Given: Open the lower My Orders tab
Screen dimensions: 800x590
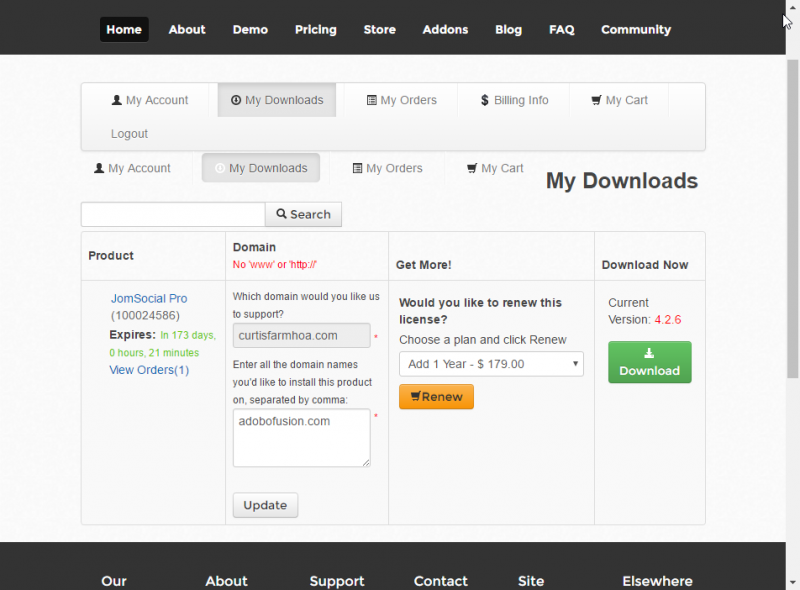Looking at the screenshot, I should coord(388,168).
